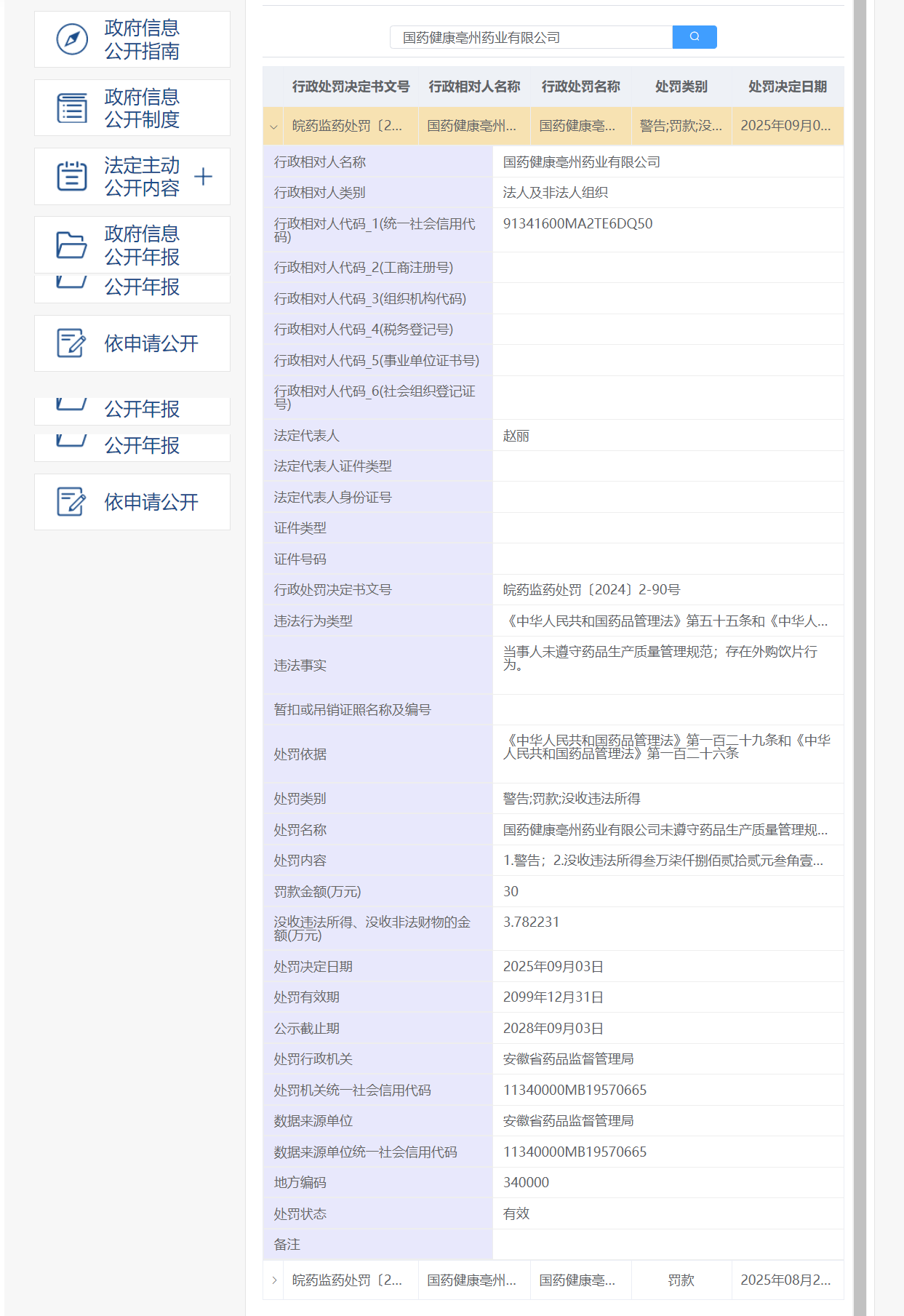The width and height of the screenshot is (904, 1316).
Task: Click the 处罚内容 value starting 1.警告
Action: coord(663,861)
